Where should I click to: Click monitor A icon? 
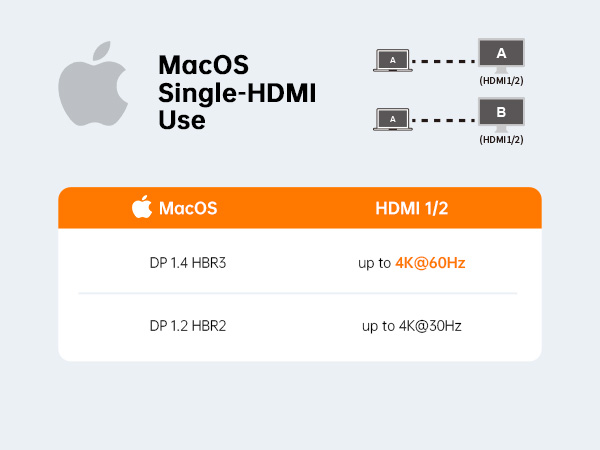coord(501,54)
